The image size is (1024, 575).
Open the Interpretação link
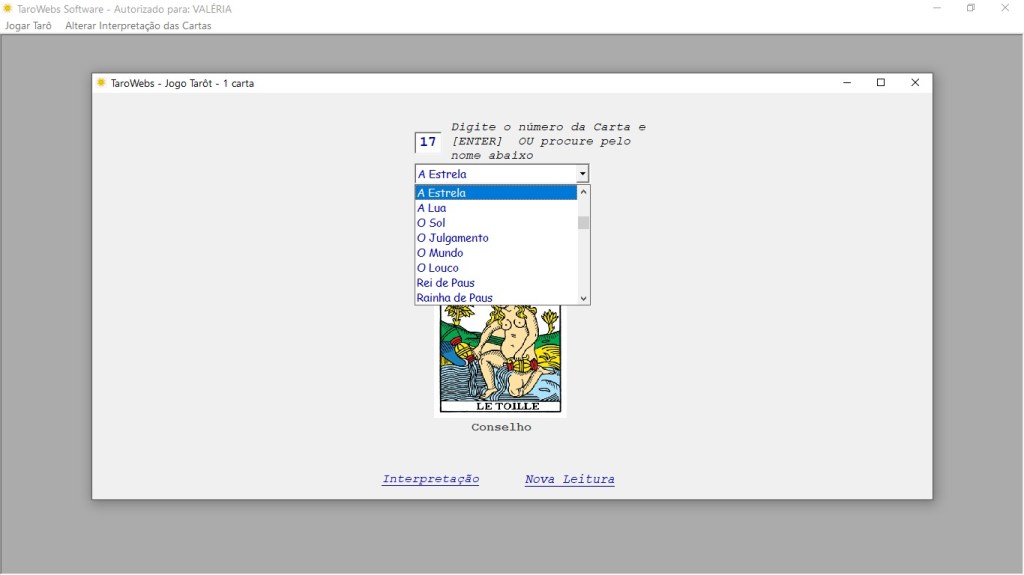(x=430, y=480)
